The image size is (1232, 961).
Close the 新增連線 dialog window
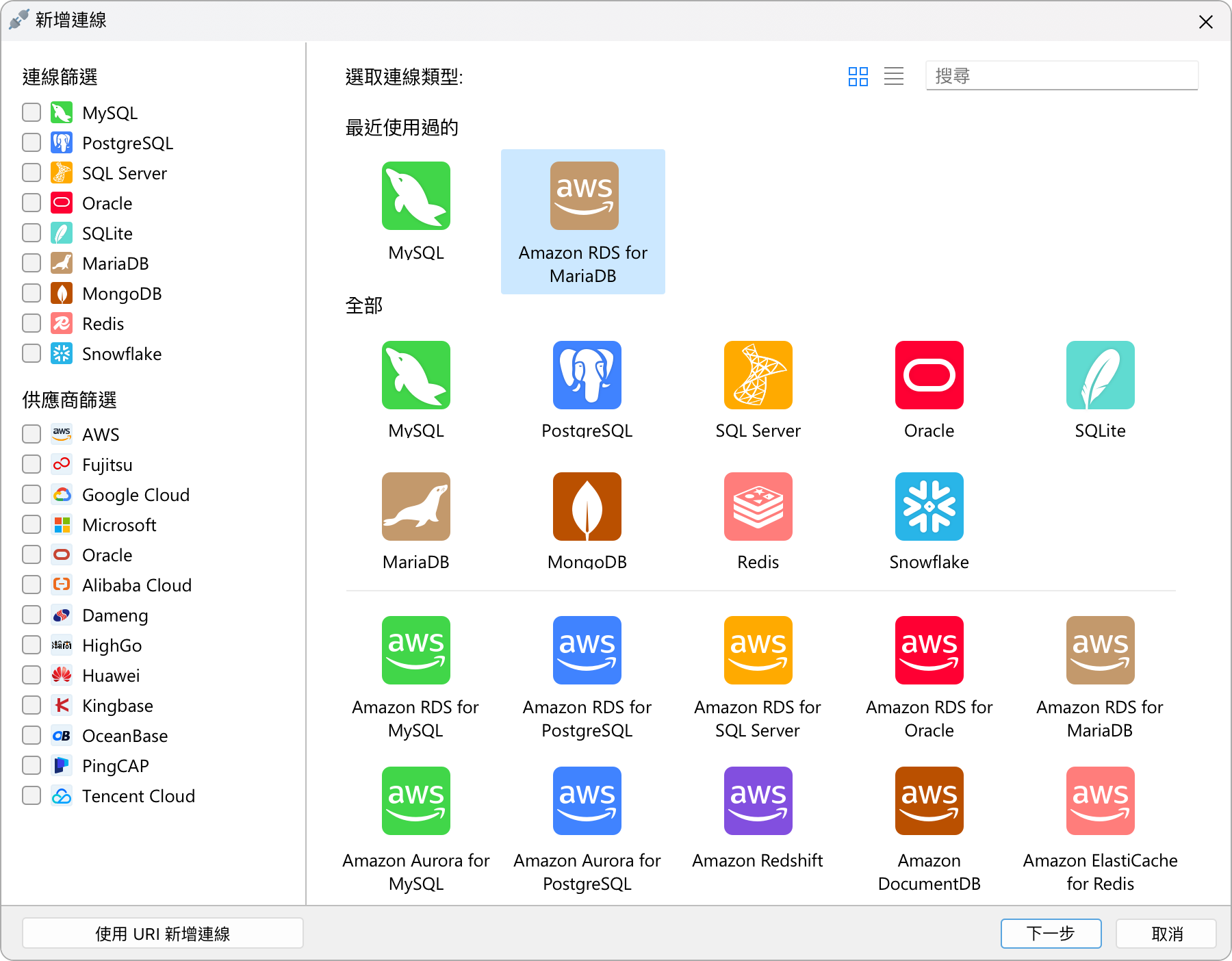coord(1206,22)
